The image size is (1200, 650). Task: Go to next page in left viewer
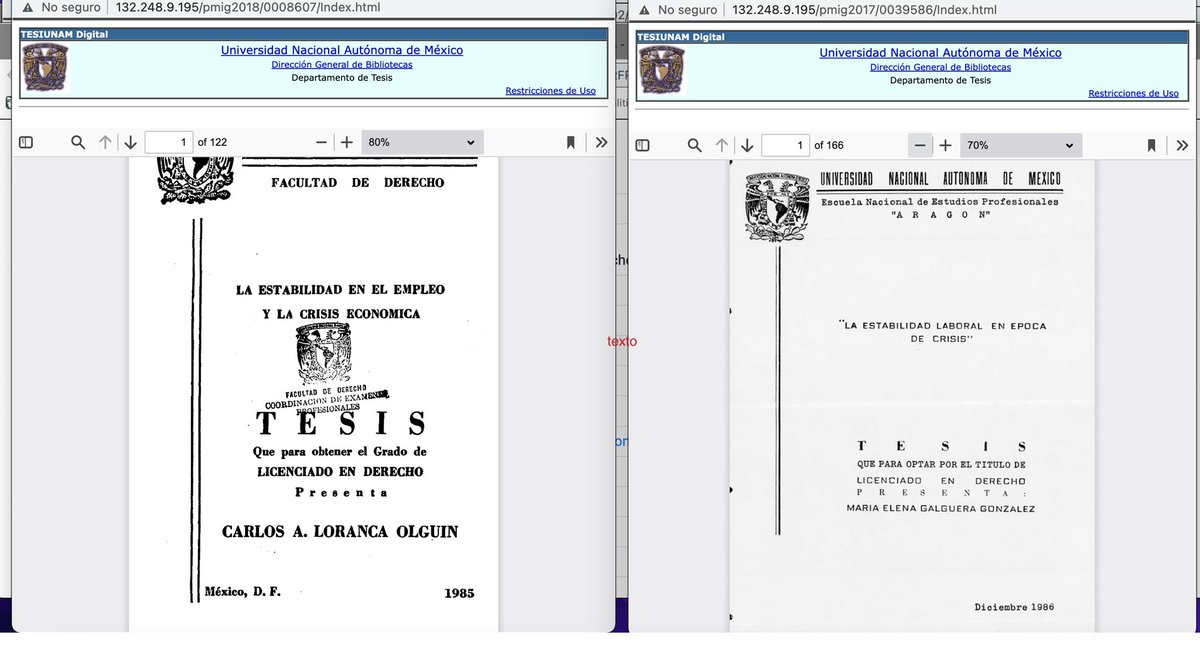(130, 142)
